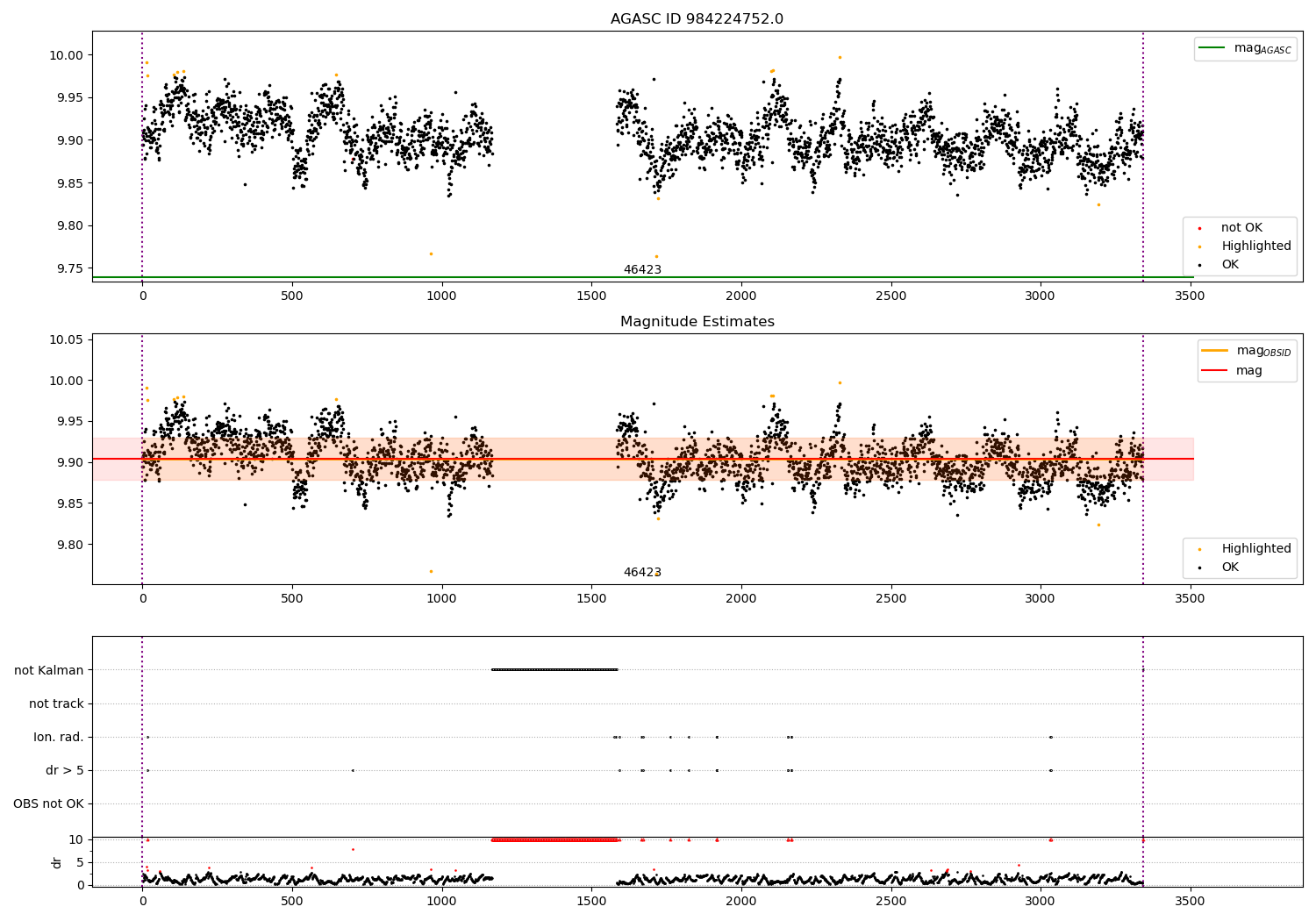Click the black "not Kalman" data bar in bottom plot
Screen dimensions: 1316x921
[x=554, y=669]
